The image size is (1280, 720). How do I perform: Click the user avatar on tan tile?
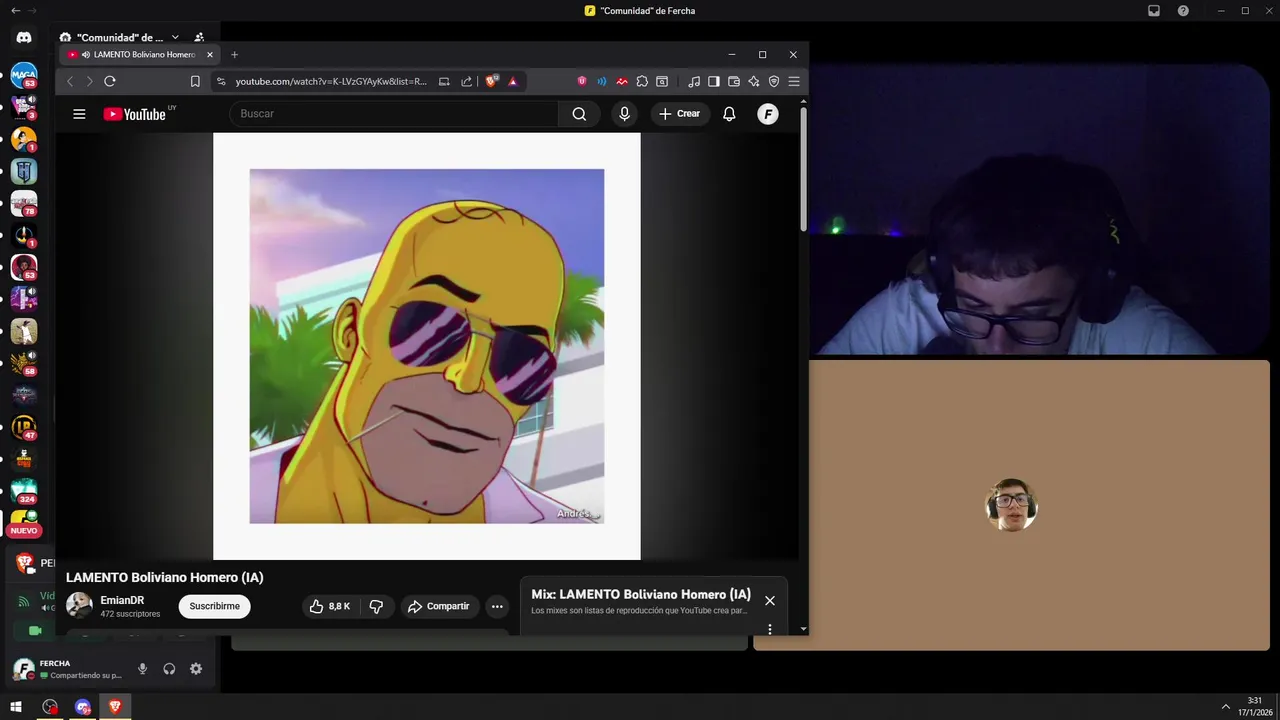pyautogui.click(x=1011, y=505)
